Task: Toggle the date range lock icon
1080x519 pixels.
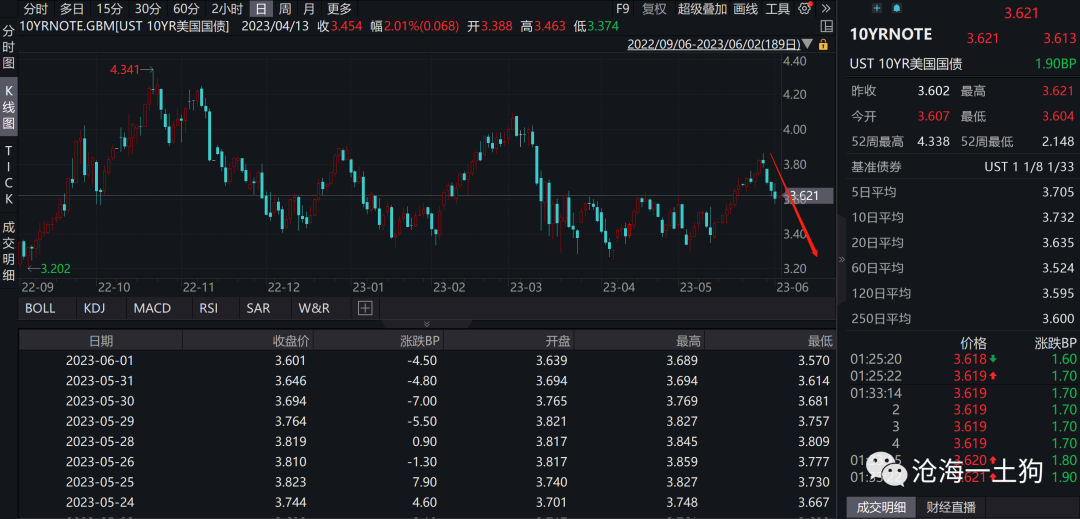Action: coord(825,45)
